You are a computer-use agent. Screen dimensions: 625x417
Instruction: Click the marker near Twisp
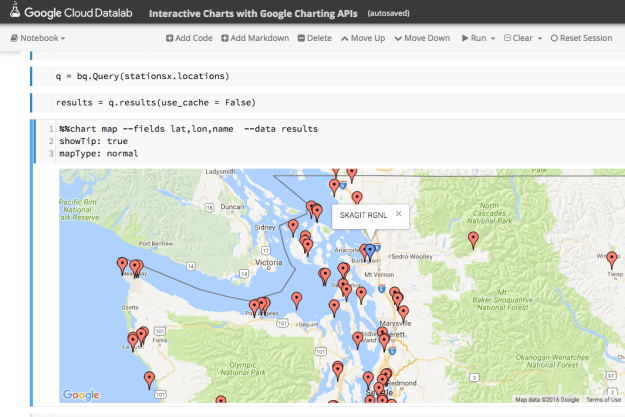coord(612,260)
